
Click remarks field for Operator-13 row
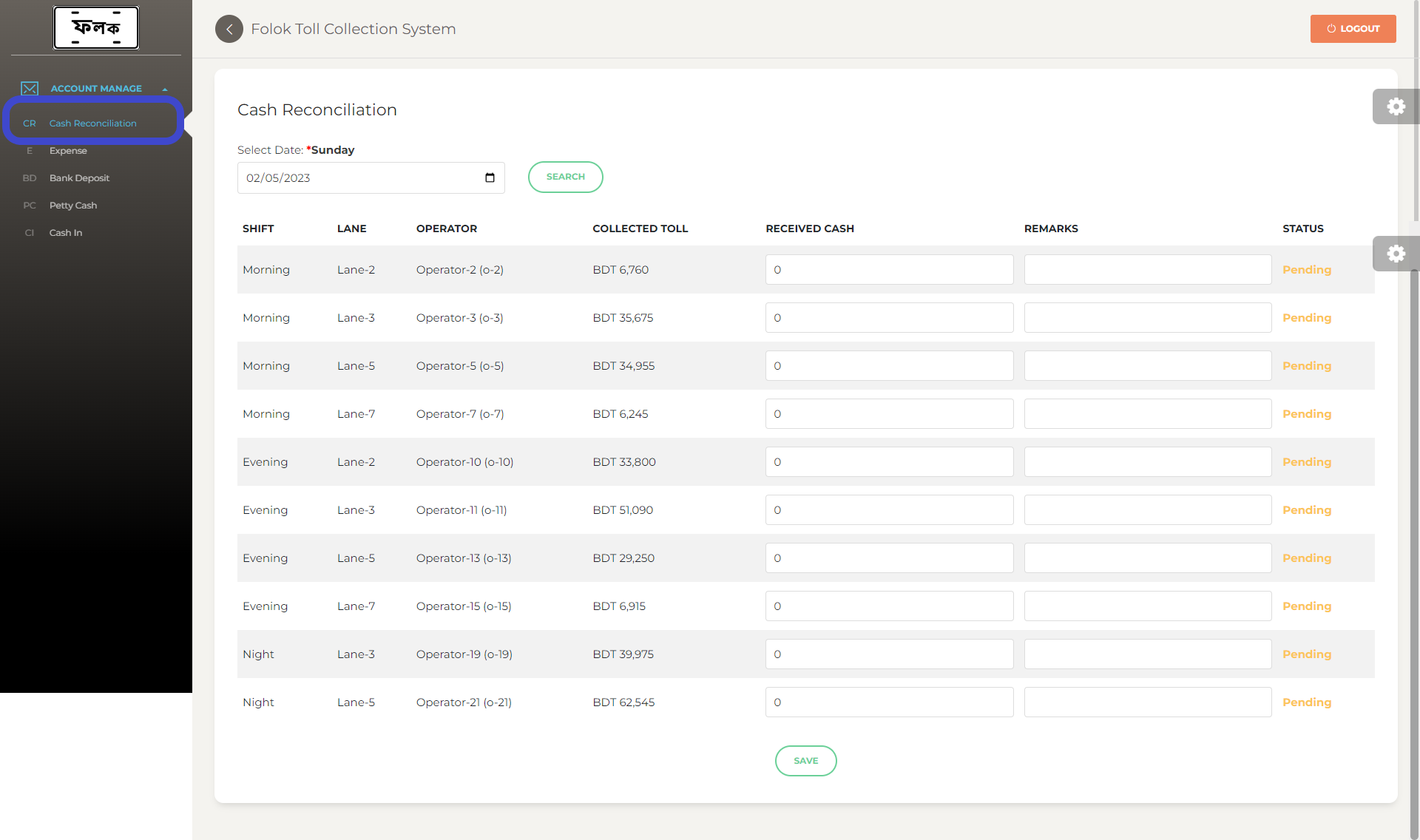(x=1148, y=558)
